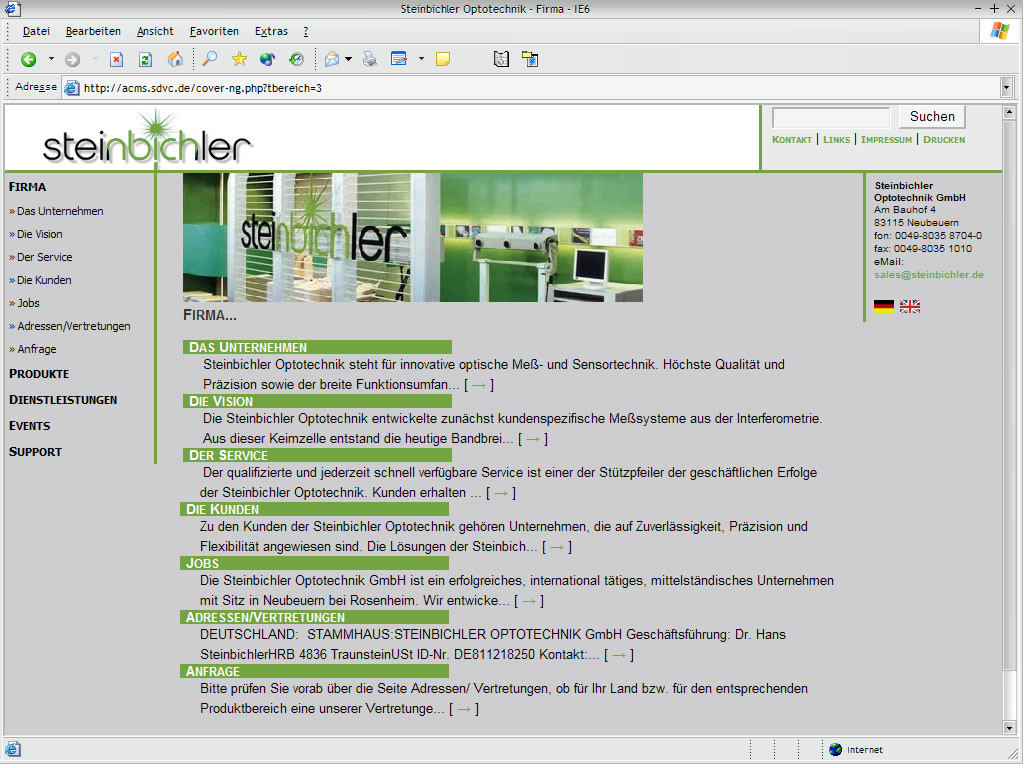Open the Bearbeiten menu

pyautogui.click(x=93, y=31)
